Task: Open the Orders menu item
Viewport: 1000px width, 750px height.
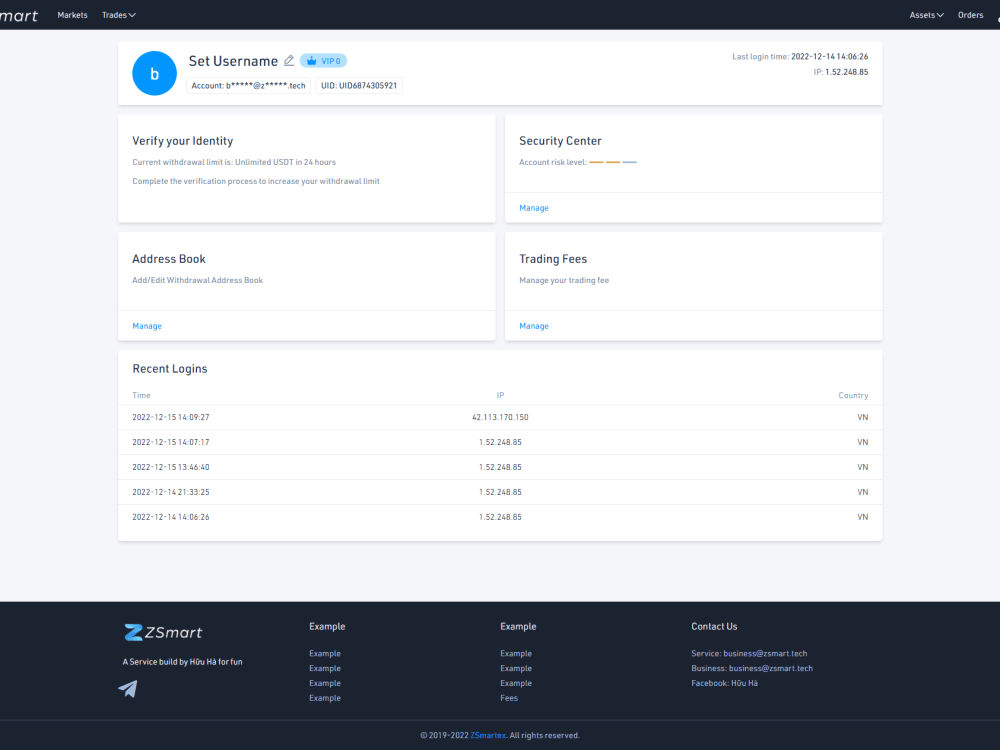Action: click(970, 15)
